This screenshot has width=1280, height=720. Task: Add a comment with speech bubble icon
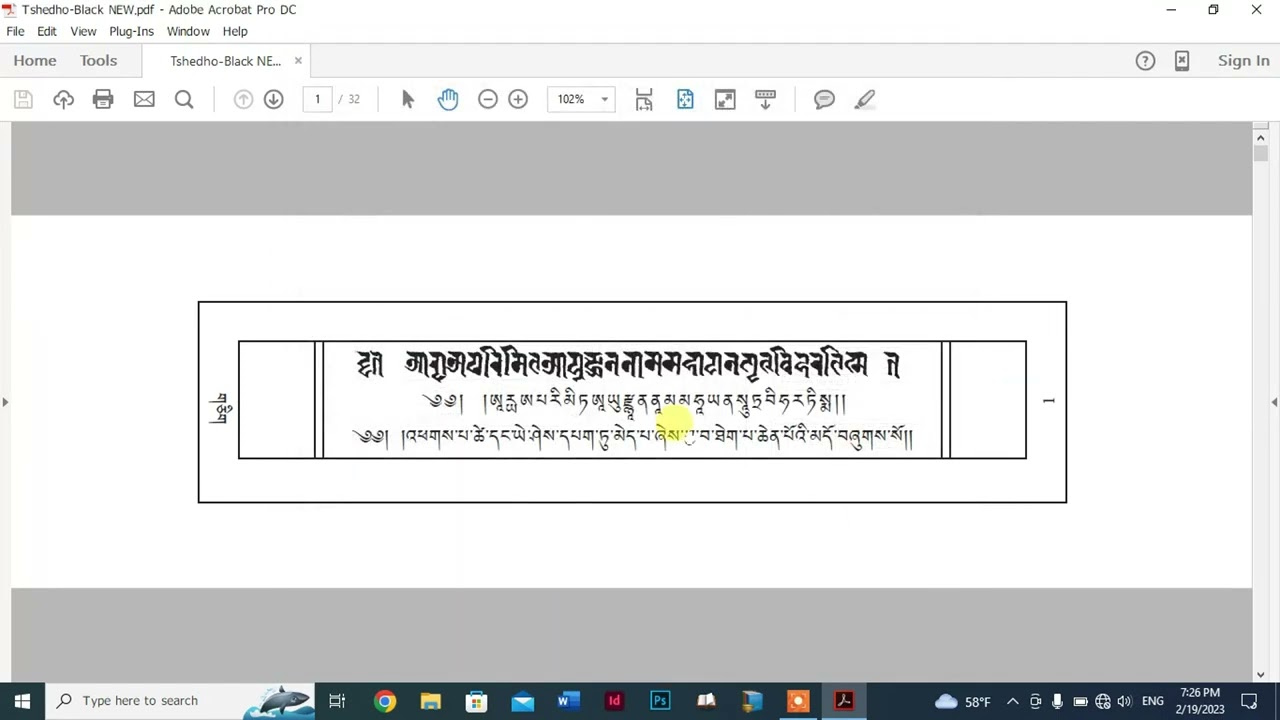[824, 99]
